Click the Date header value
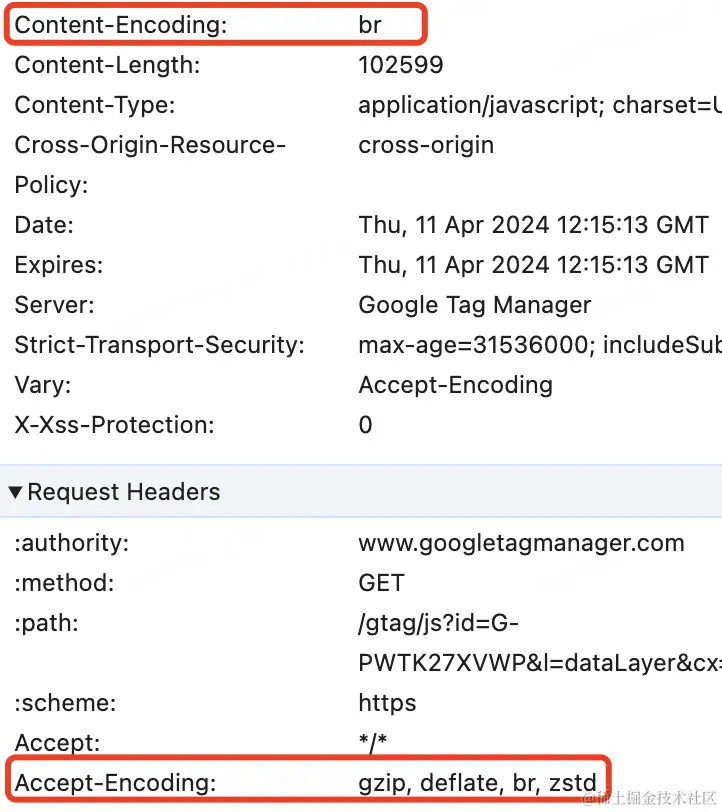The image size is (722, 812). coord(533,225)
